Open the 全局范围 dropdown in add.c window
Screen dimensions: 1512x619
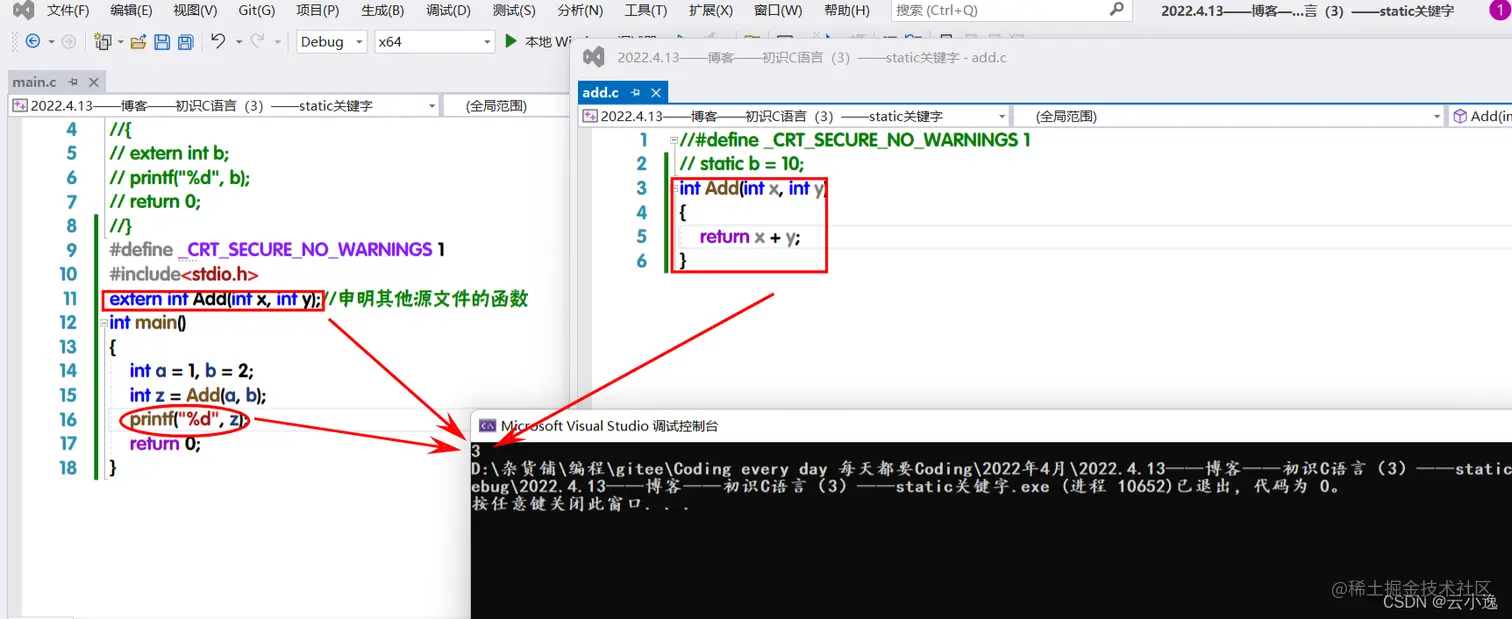coord(1437,116)
